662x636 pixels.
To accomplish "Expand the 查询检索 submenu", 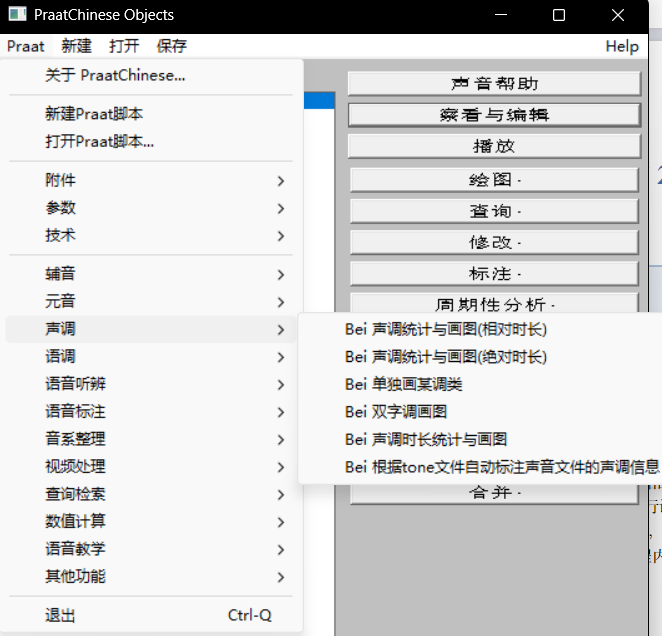I will coord(151,494).
